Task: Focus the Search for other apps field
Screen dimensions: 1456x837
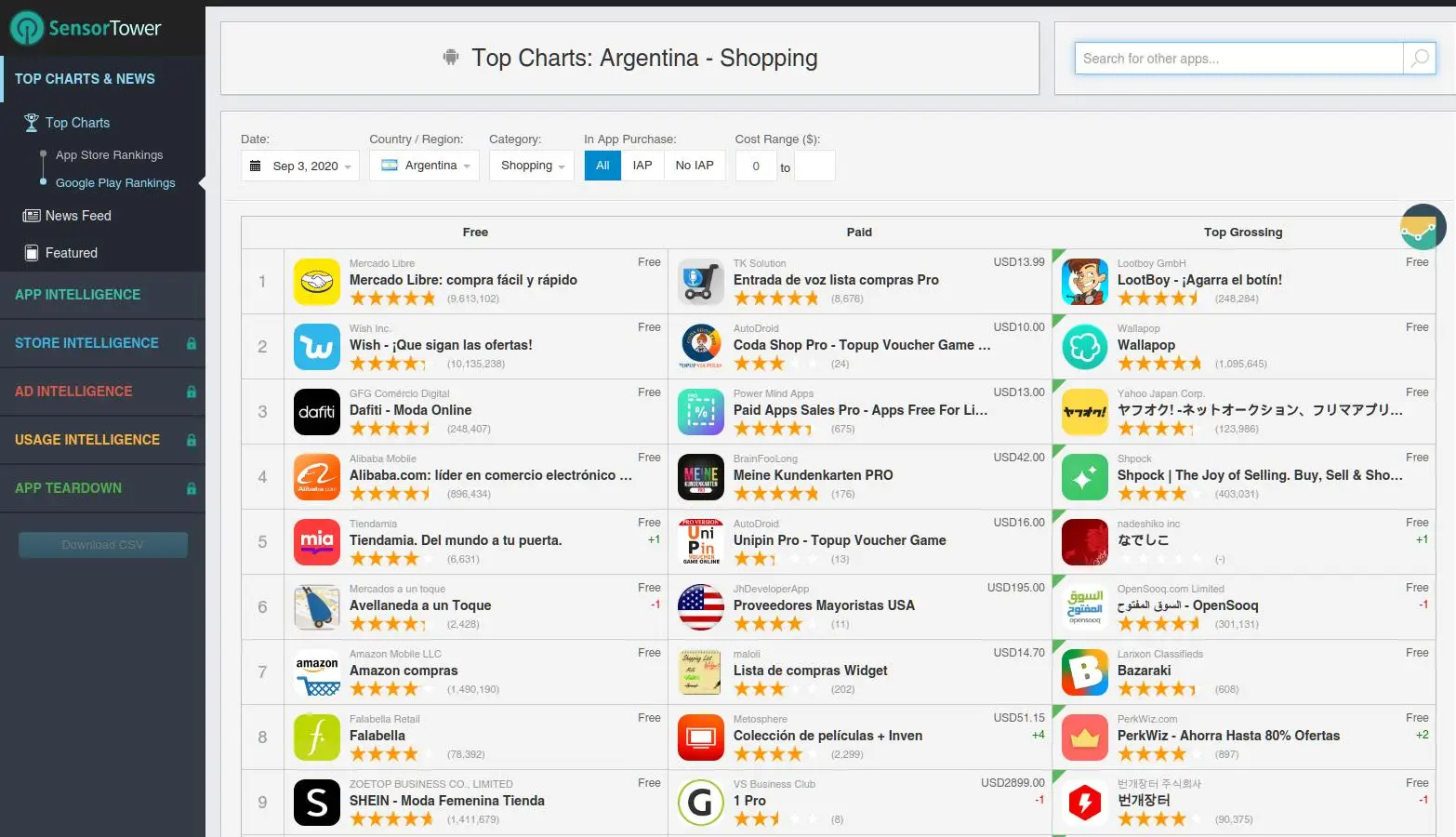Action: [1238, 59]
